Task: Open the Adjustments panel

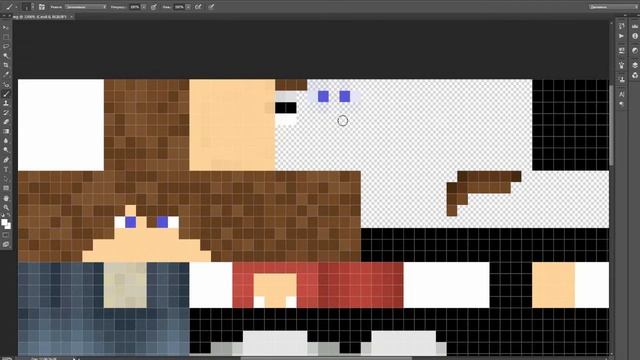Action: (635, 51)
